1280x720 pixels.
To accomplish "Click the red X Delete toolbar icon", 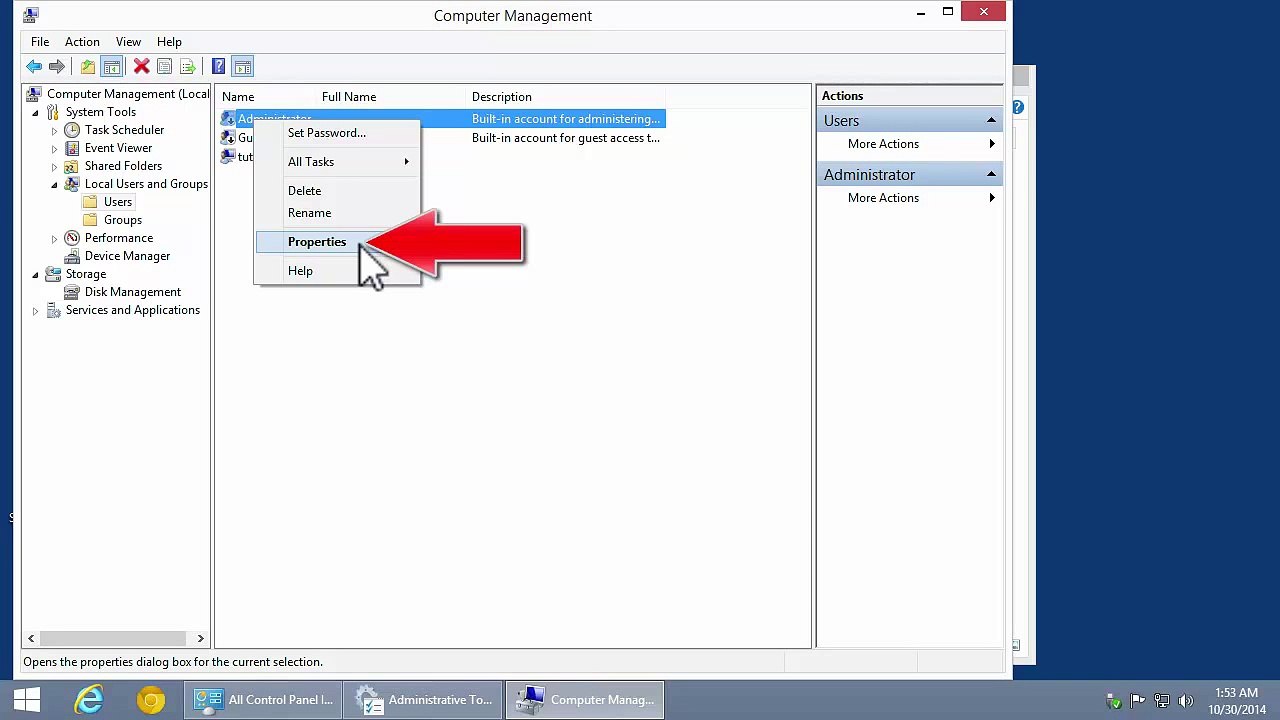I will pyautogui.click(x=141, y=67).
